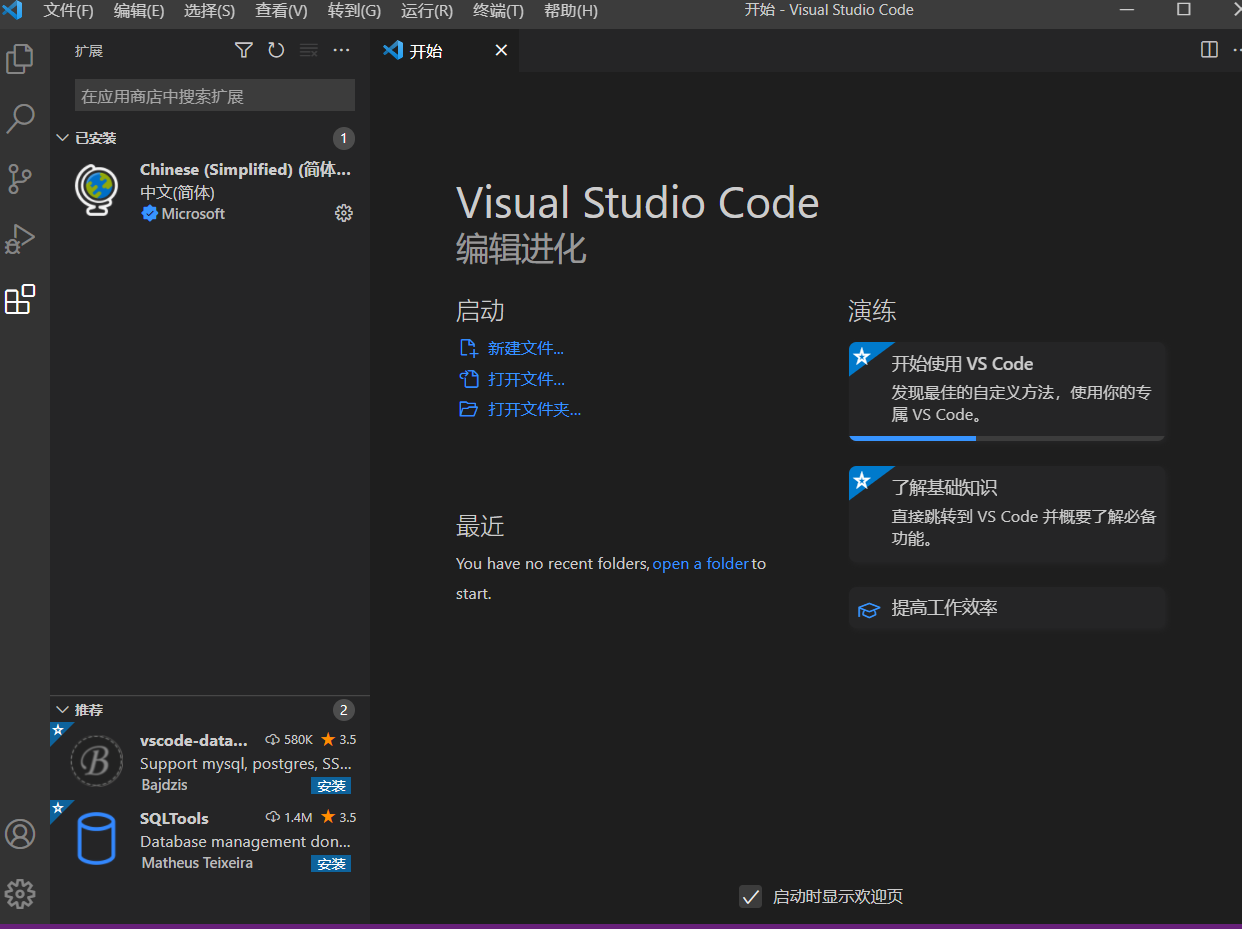The height and width of the screenshot is (929, 1242).
Task: Click the Extensions icon in activity bar
Action: 20,299
